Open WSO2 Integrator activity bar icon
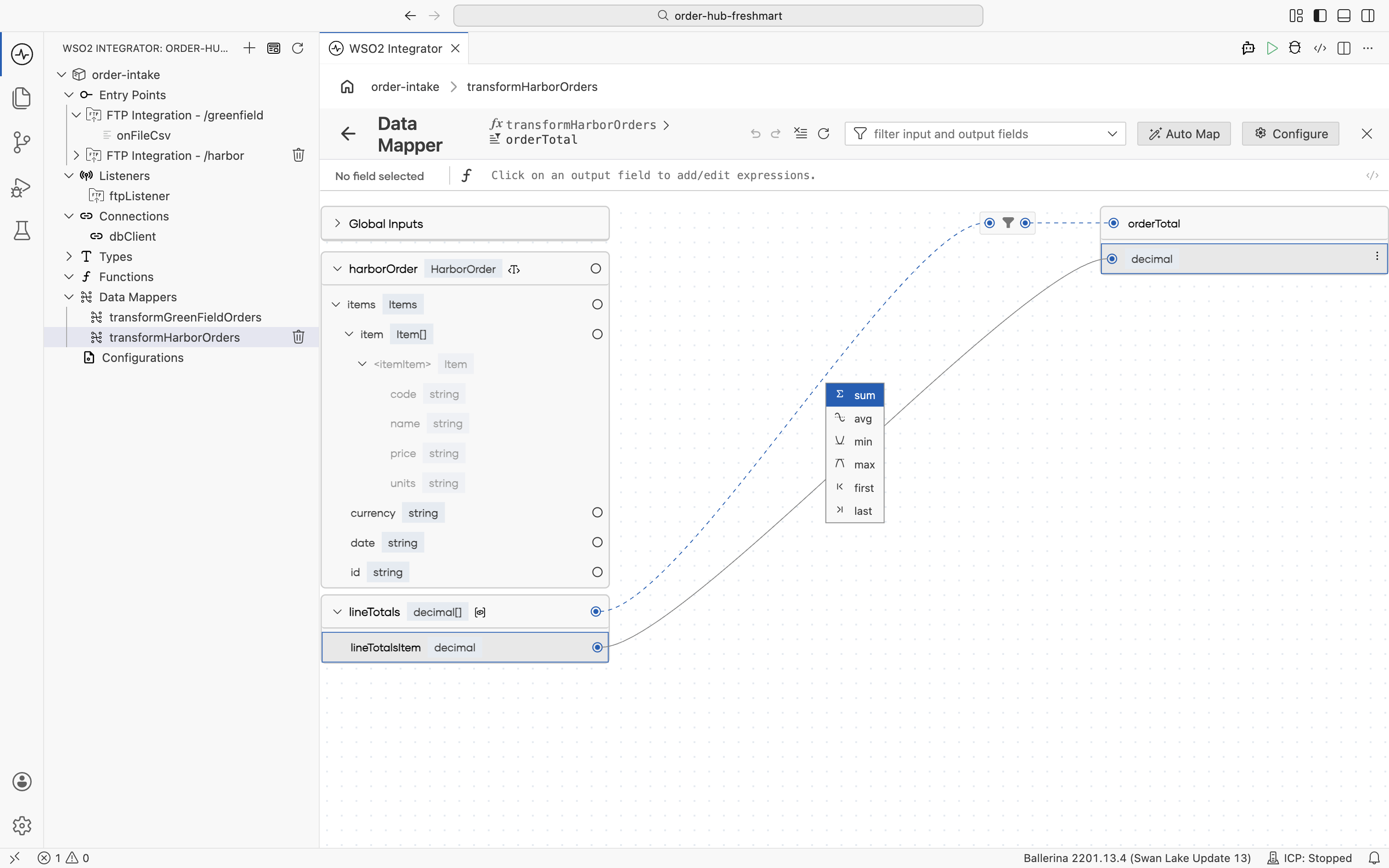Viewport: 1389px width, 868px height. (x=22, y=54)
